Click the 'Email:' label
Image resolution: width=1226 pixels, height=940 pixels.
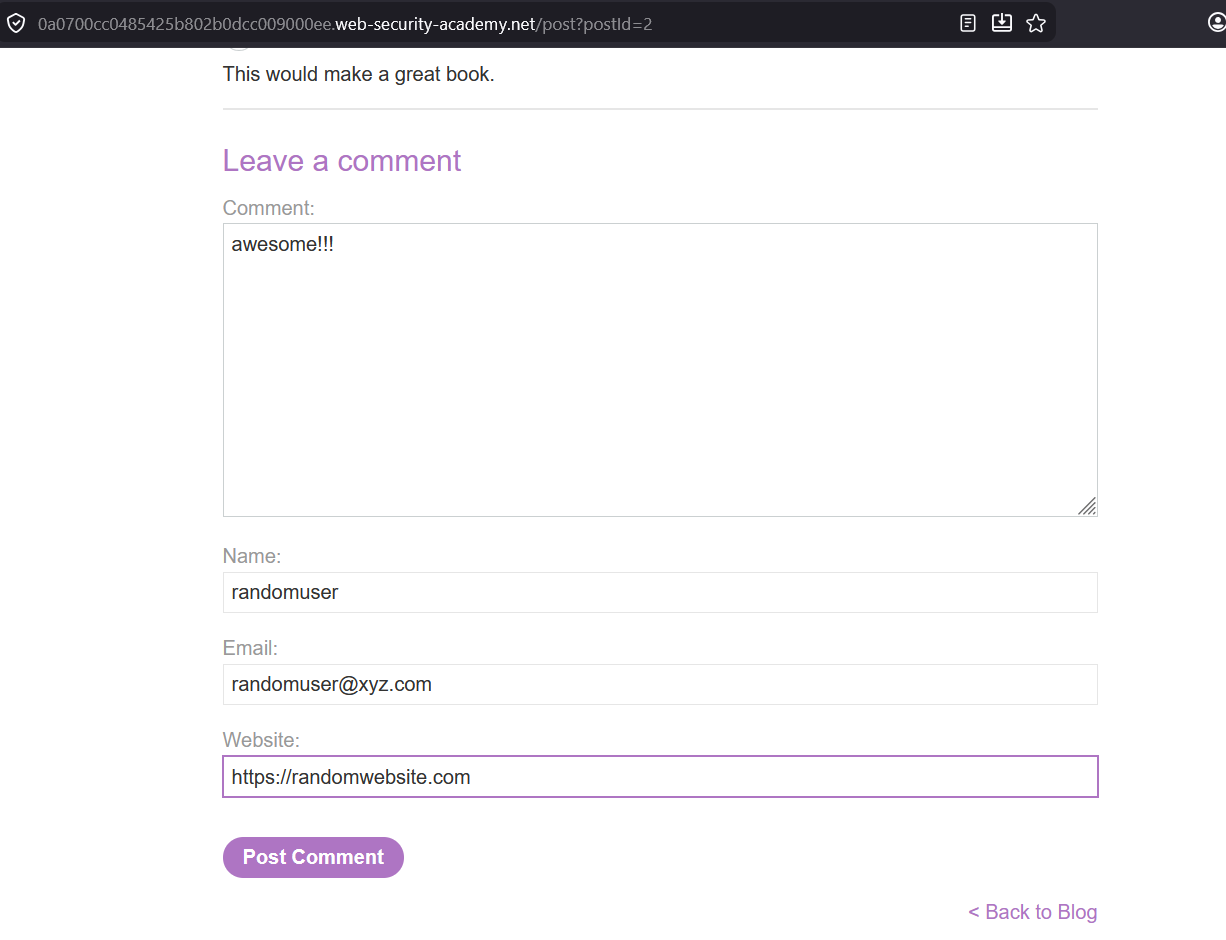(250, 648)
